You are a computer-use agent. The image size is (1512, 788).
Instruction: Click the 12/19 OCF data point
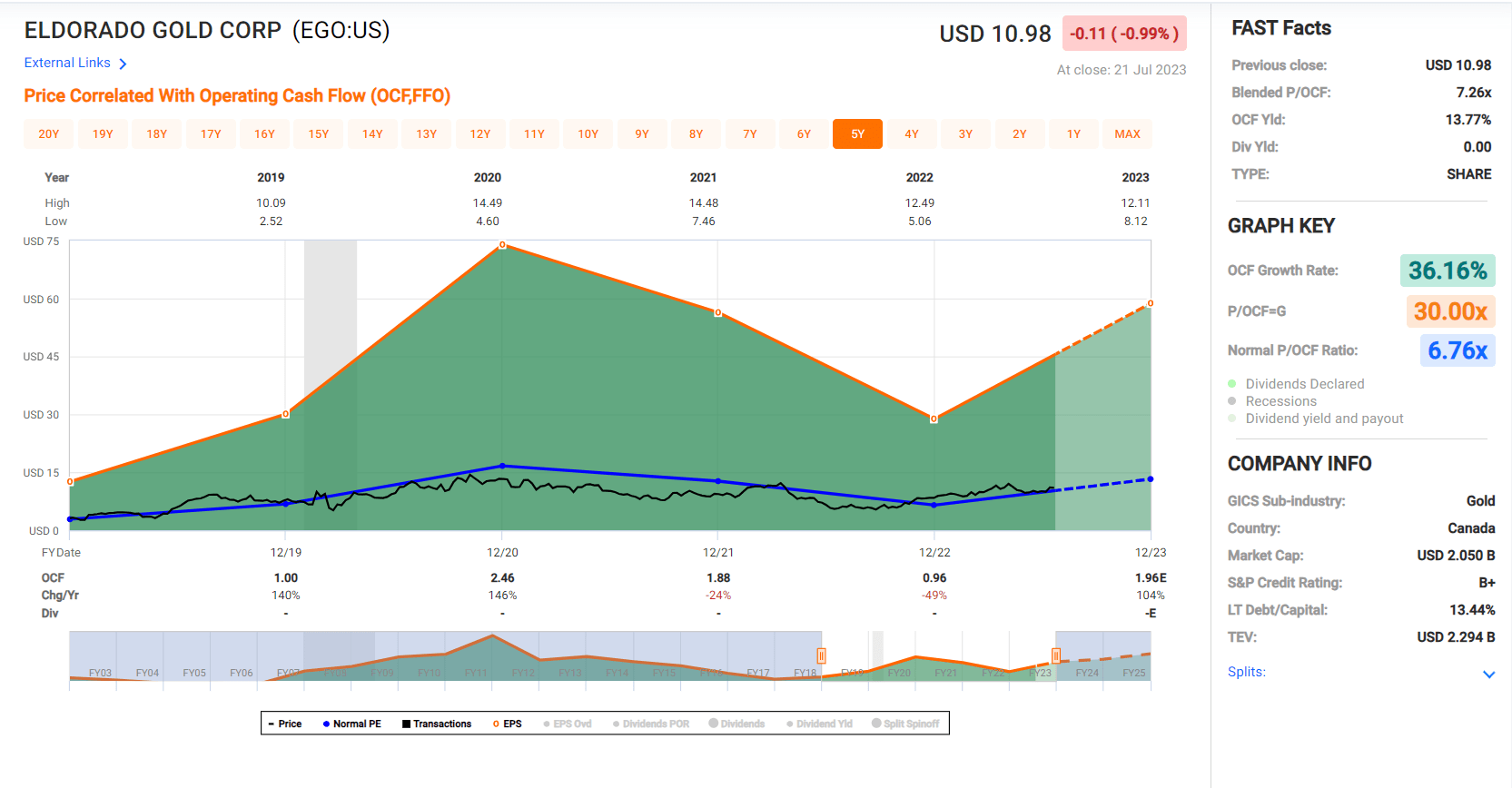pyautogui.click(x=286, y=414)
